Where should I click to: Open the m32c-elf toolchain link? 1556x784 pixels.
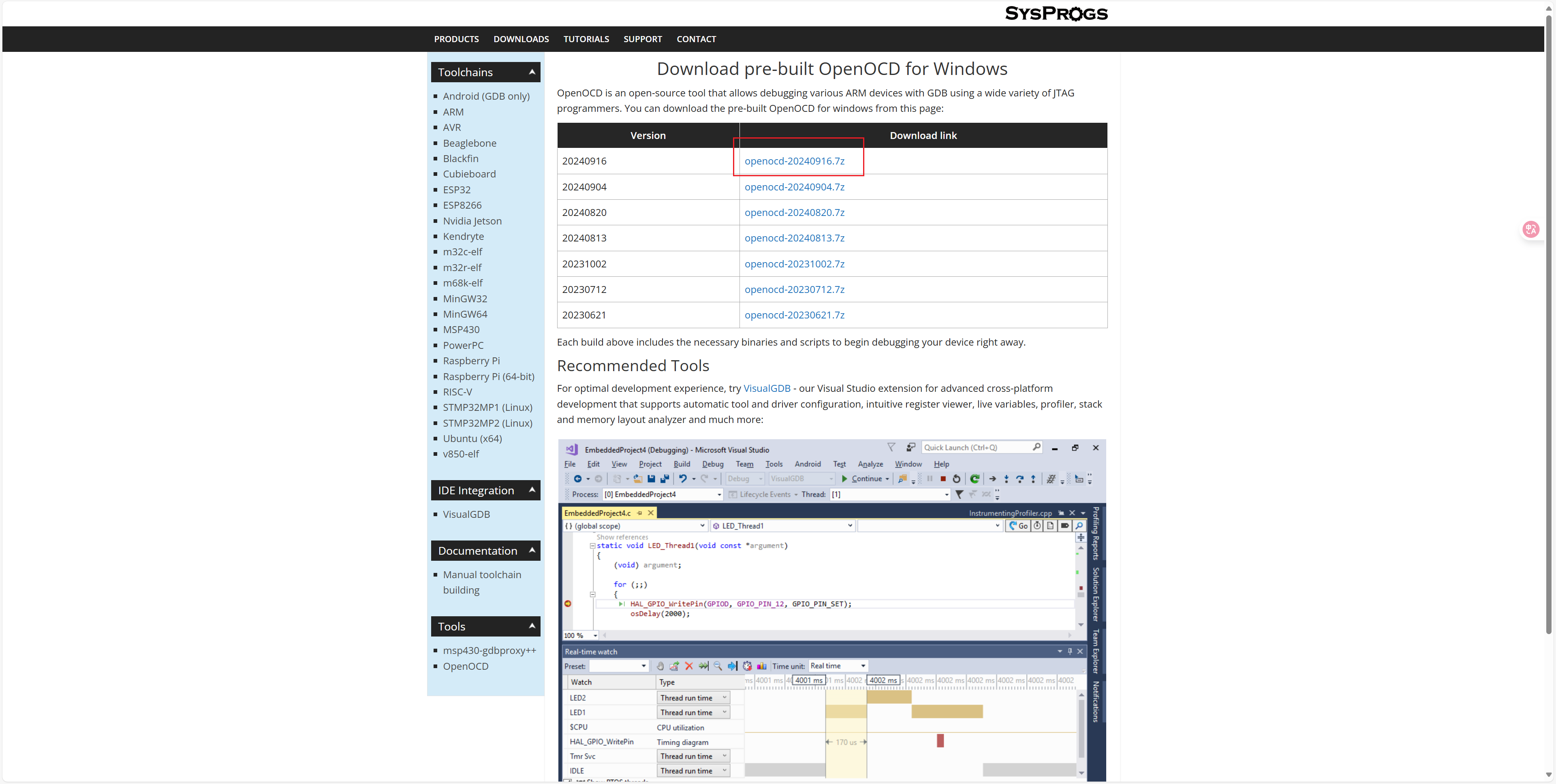tap(462, 252)
